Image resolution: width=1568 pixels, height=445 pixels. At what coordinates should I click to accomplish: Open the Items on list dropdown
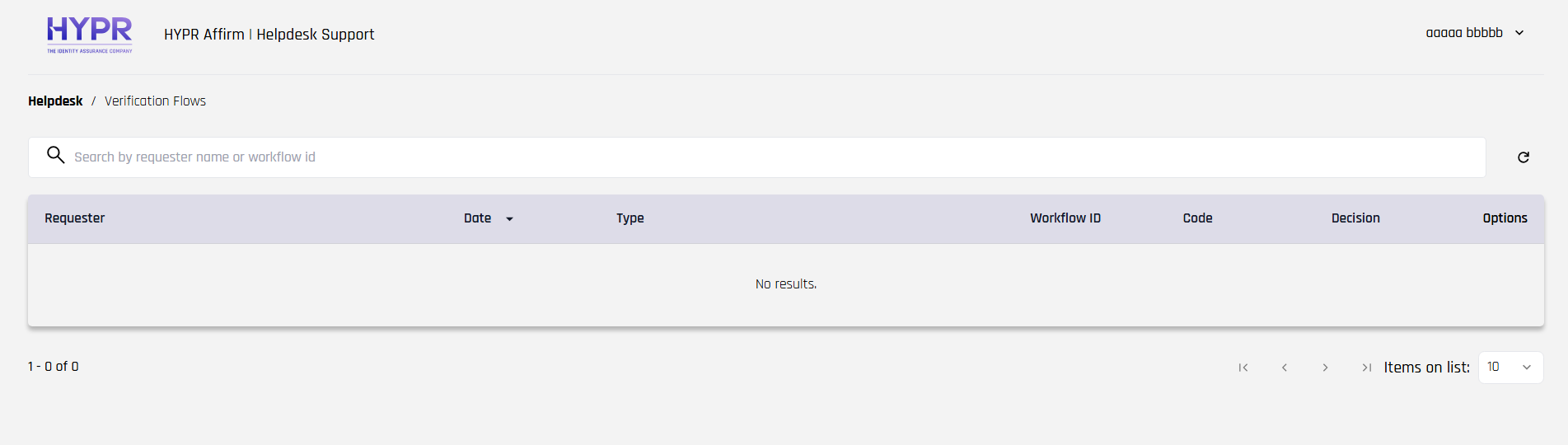pyautogui.click(x=1510, y=368)
